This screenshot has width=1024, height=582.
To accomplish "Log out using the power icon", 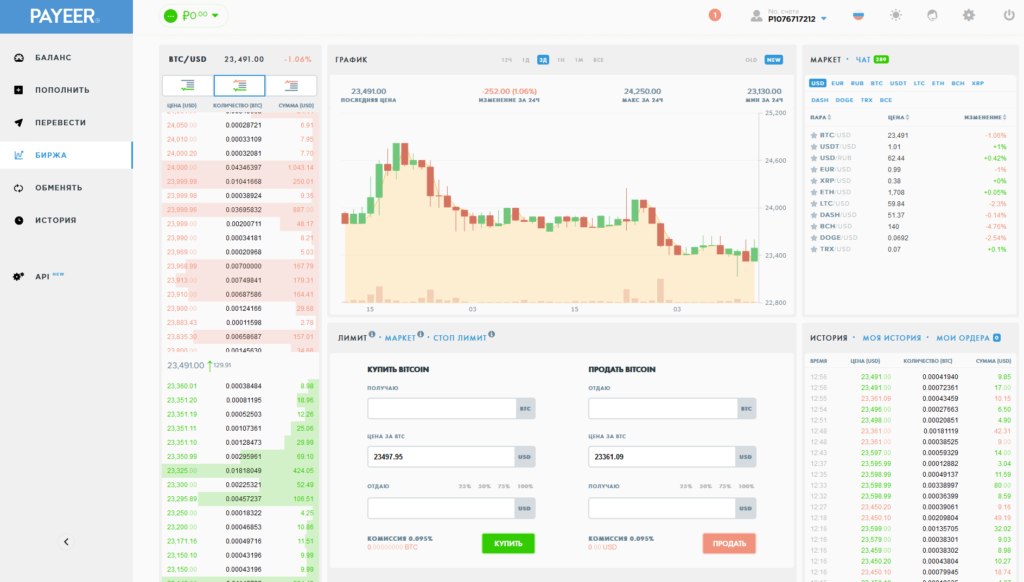I will pyautogui.click(x=1008, y=16).
